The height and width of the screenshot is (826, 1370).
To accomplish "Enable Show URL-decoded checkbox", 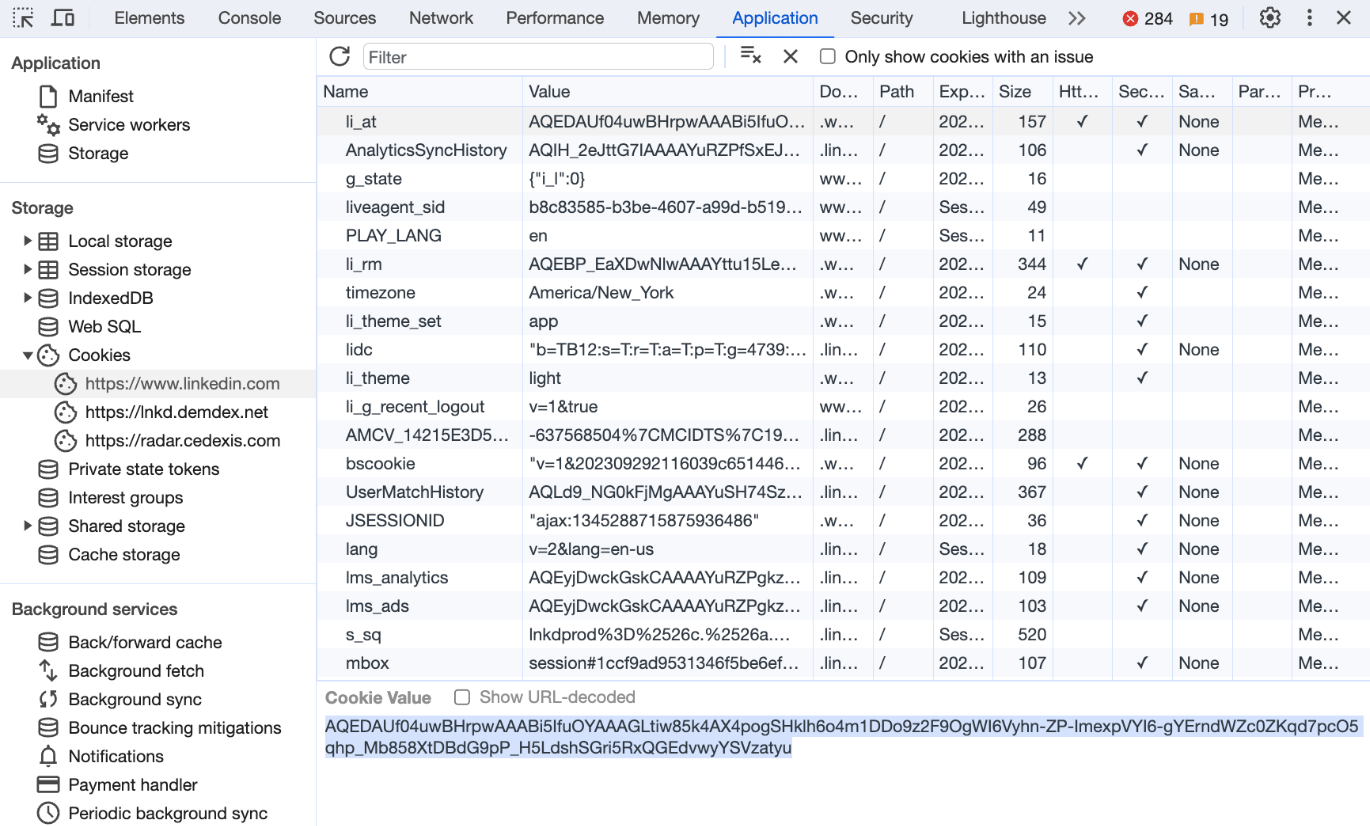I will coord(462,697).
